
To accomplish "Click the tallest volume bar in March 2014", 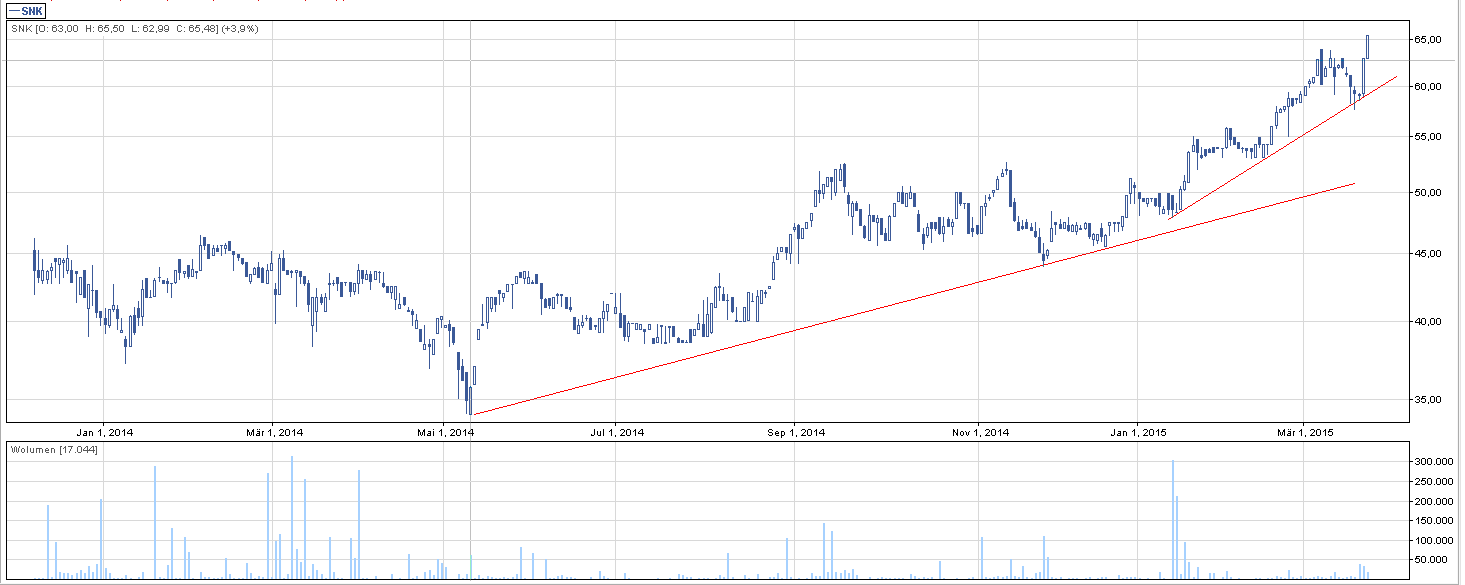I will (x=291, y=517).
